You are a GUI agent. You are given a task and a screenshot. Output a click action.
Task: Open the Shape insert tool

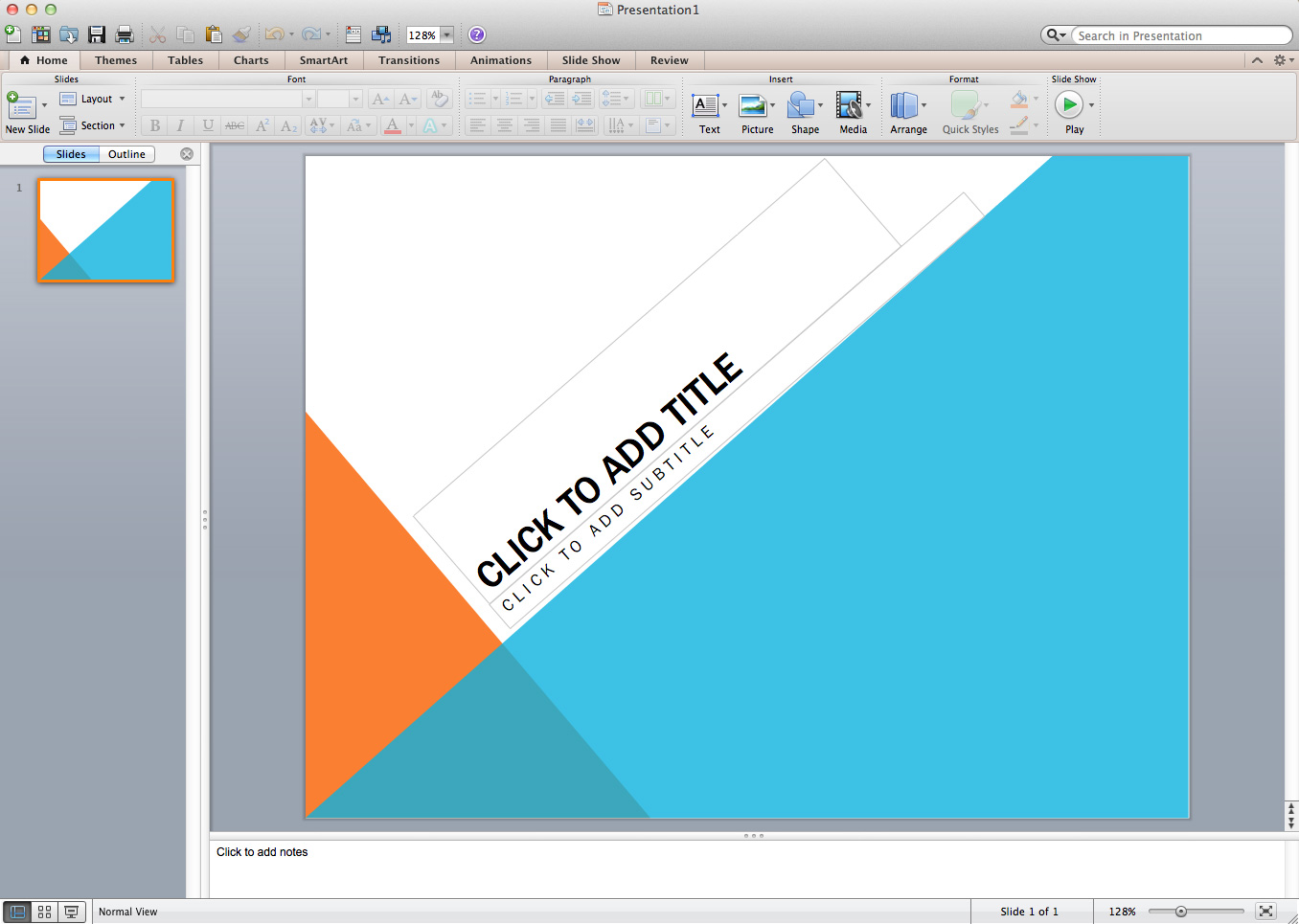[x=801, y=105]
